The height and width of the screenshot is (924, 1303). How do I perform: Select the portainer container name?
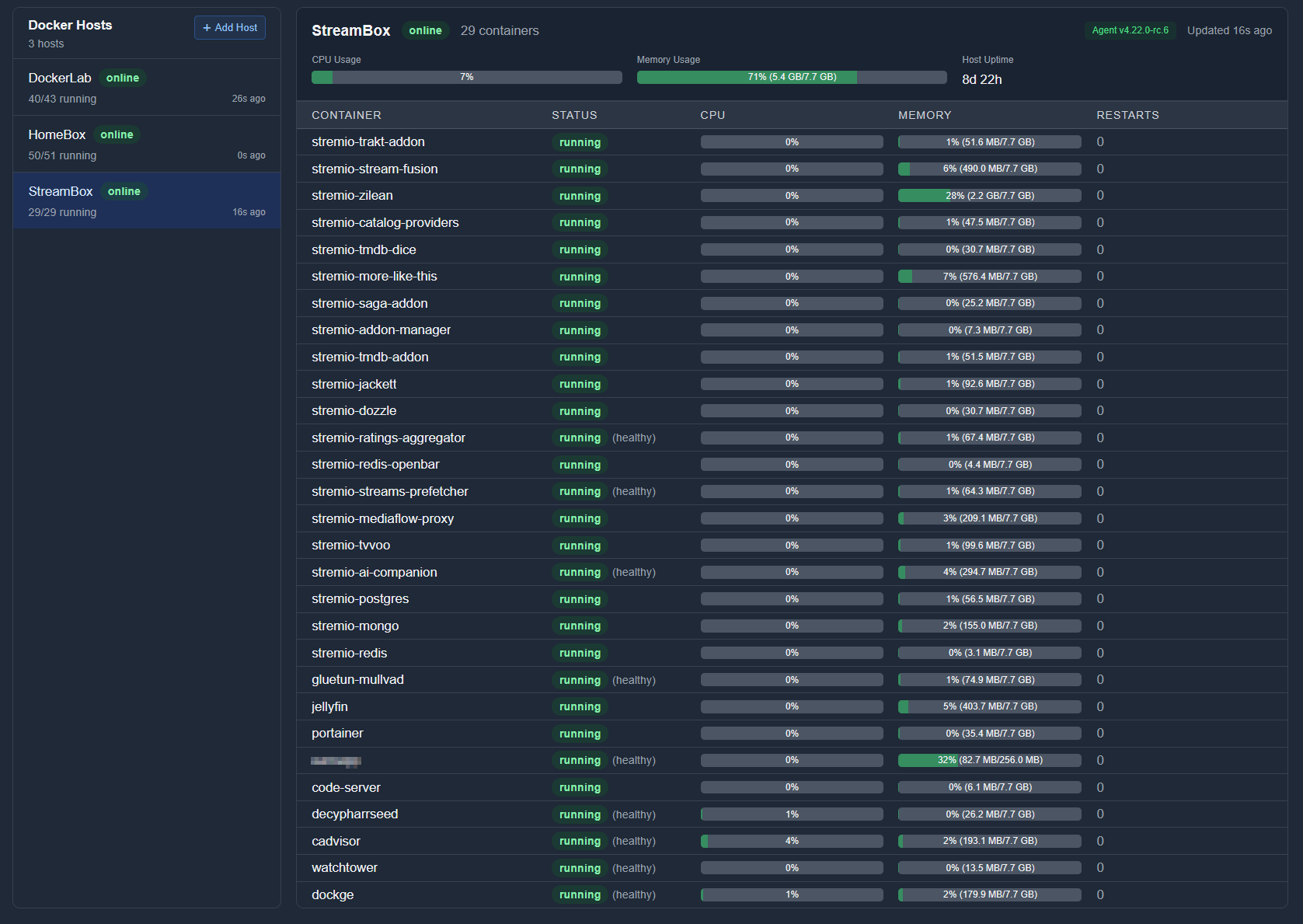(337, 734)
